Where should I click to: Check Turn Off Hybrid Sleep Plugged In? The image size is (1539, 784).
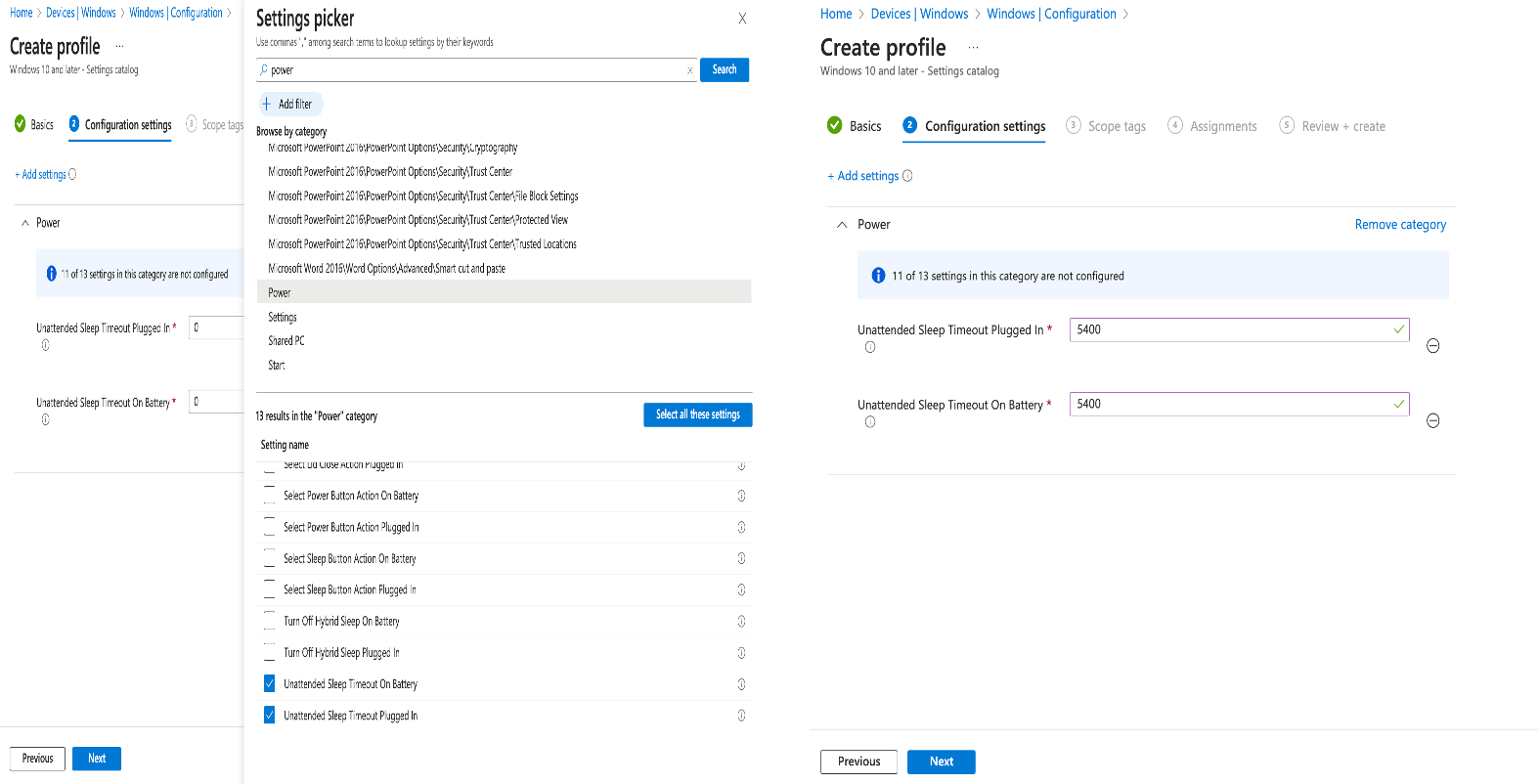(x=269, y=652)
